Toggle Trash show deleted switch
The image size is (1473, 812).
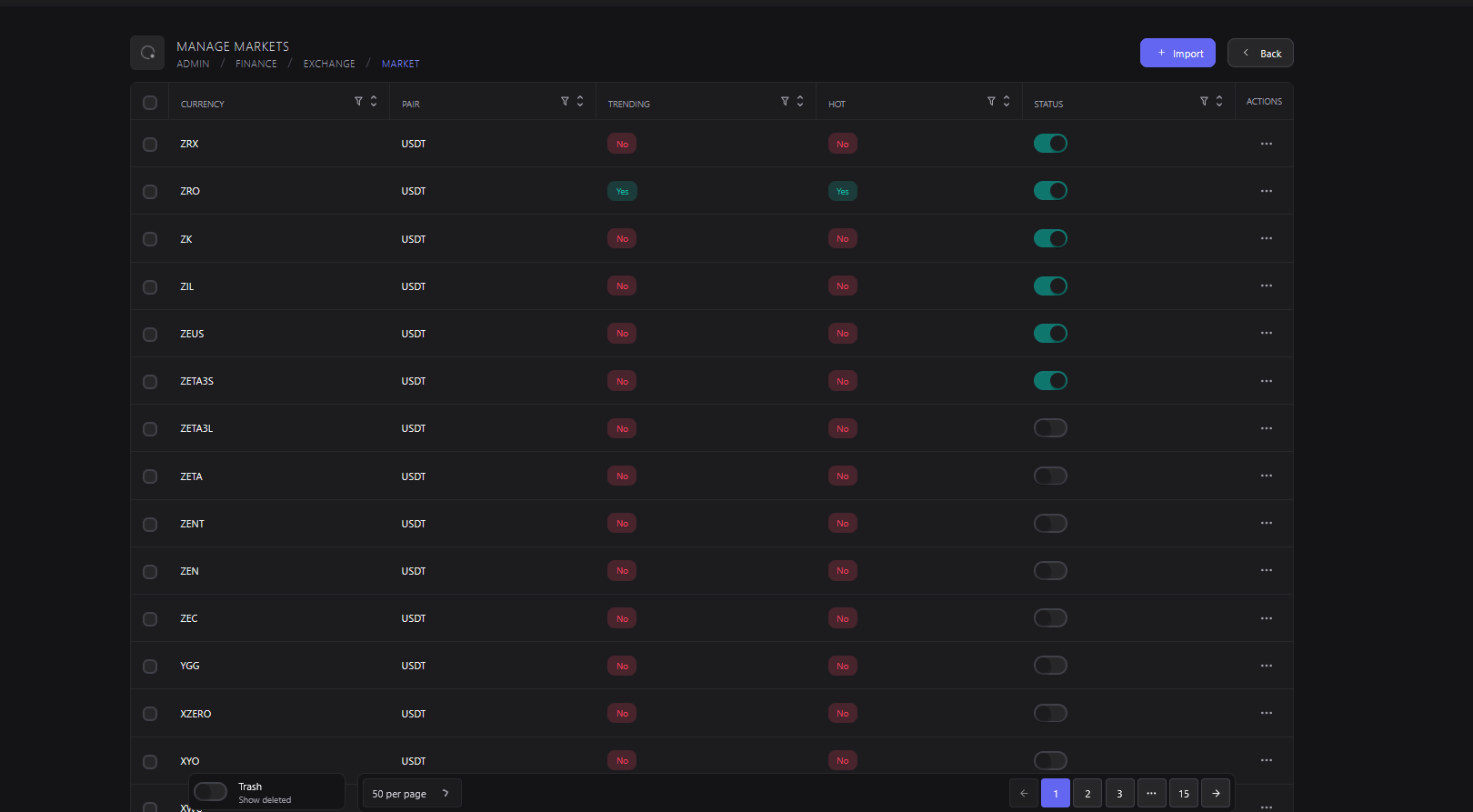(x=210, y=792)
